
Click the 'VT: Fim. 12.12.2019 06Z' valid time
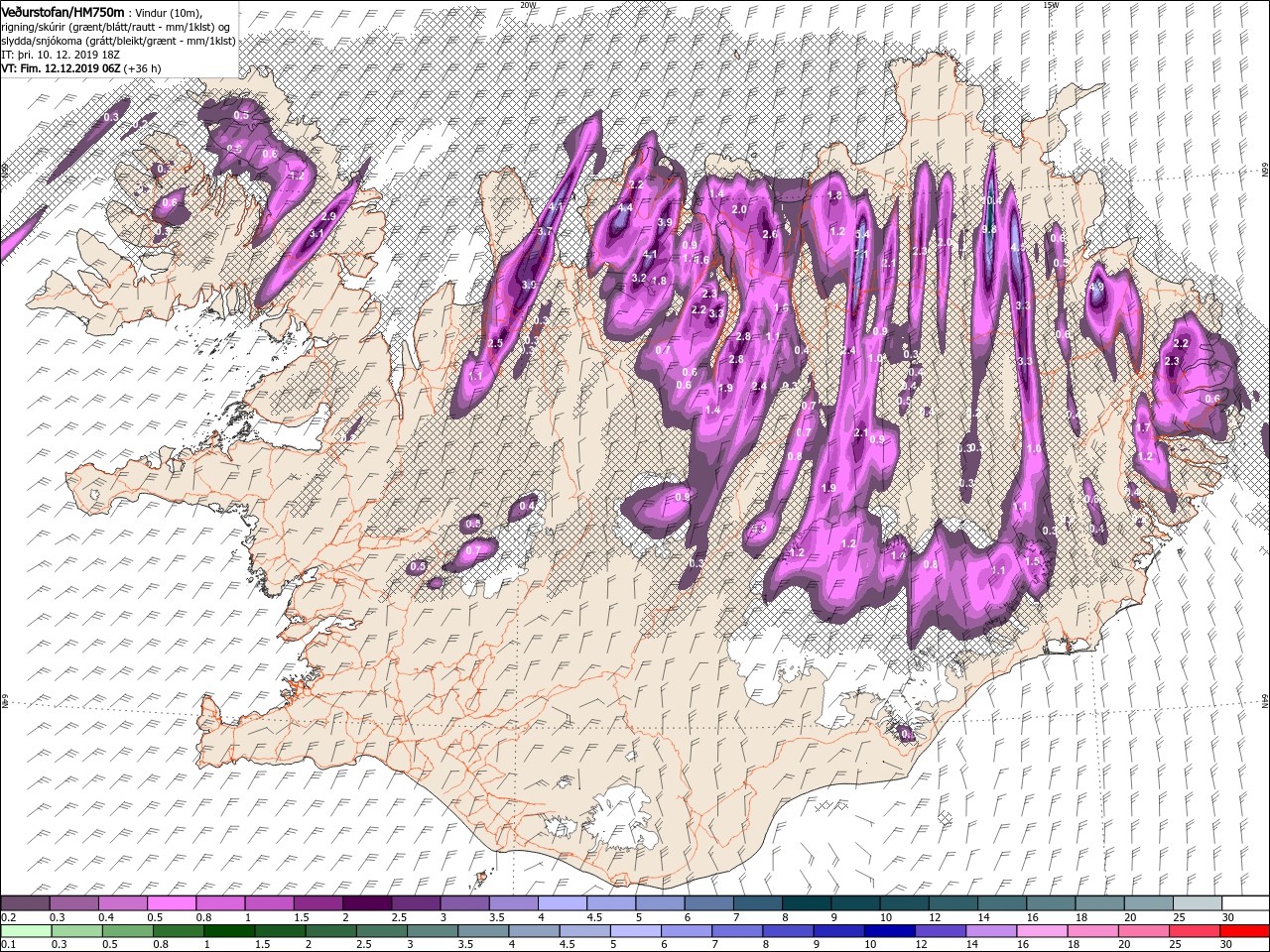click(x=61, y=68)
